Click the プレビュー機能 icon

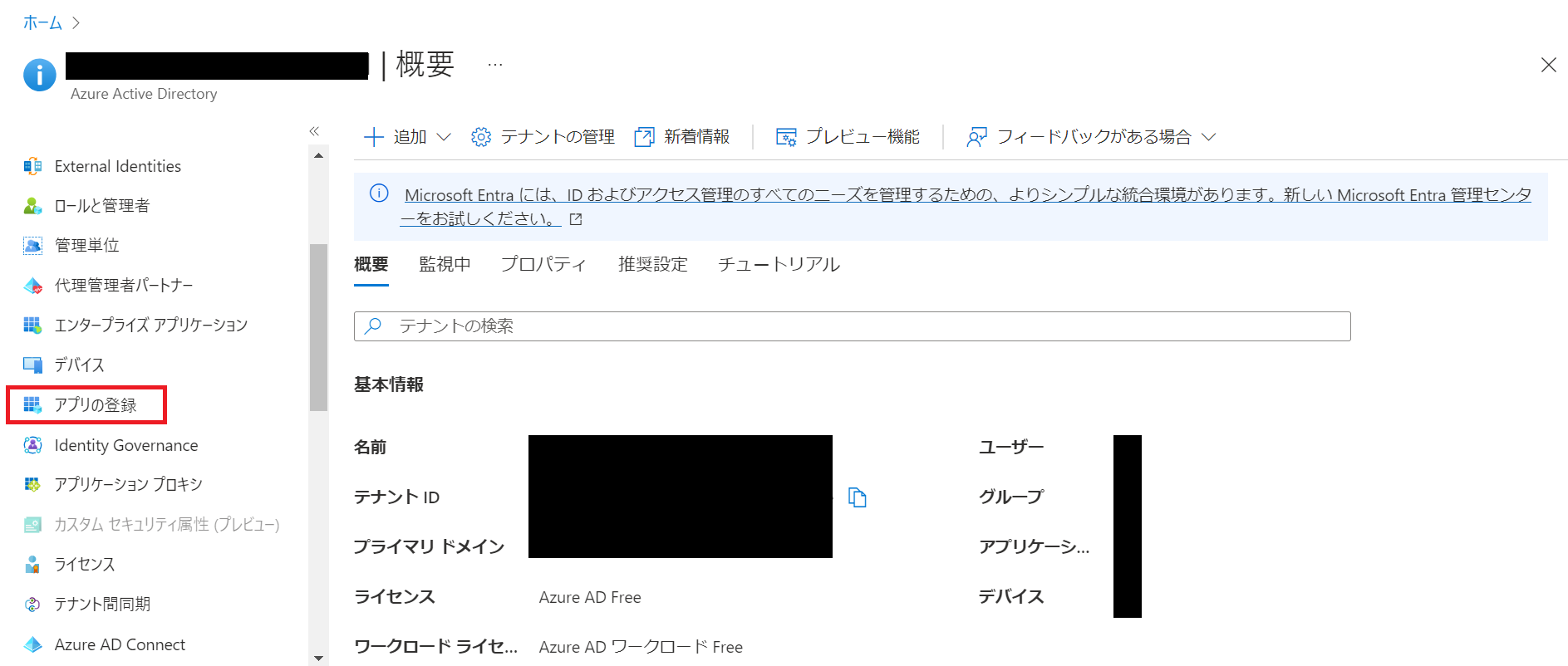[786, 137]
